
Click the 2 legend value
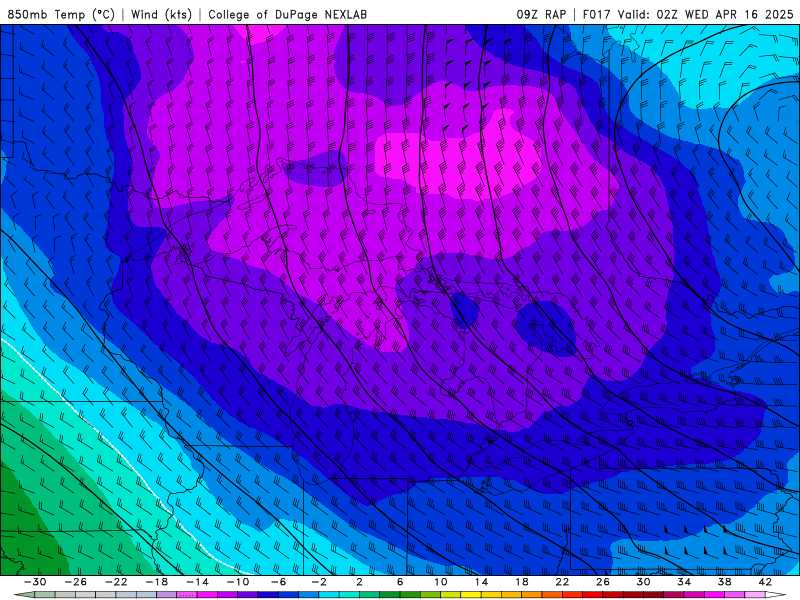pyautogui.click(x=359, y=582)
